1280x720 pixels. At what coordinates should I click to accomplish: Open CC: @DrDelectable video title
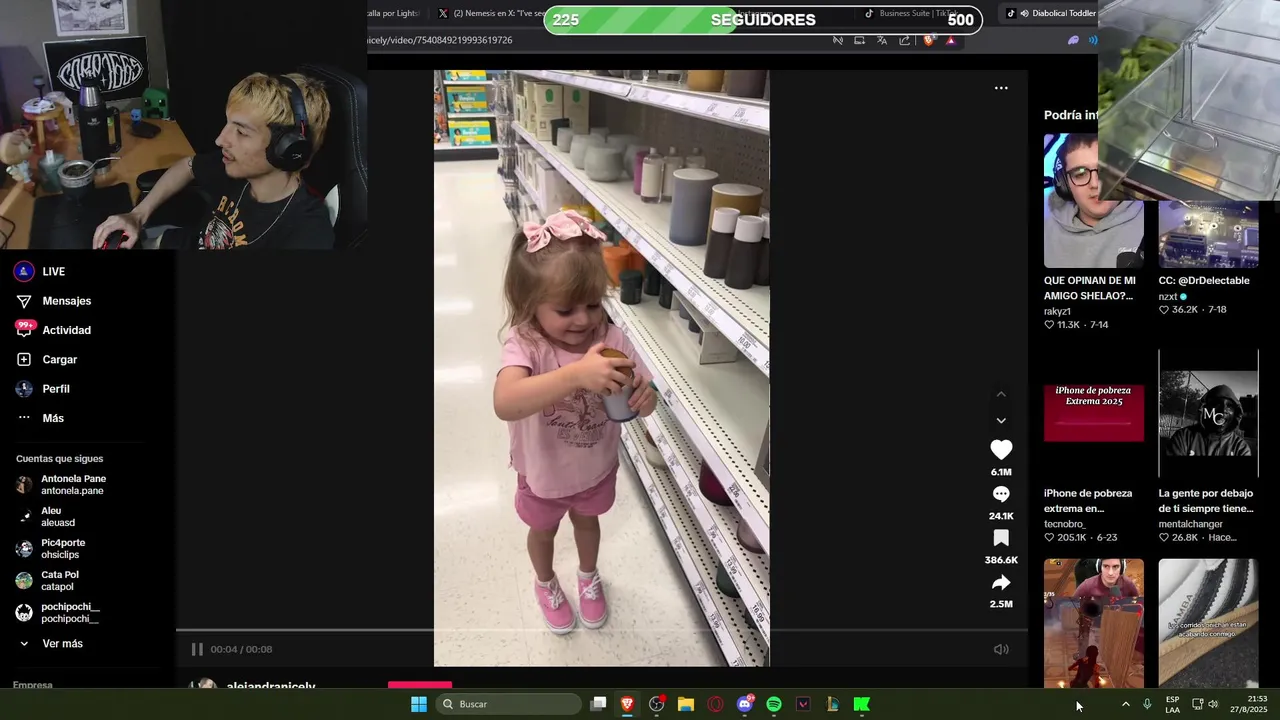pos(1204,281)
